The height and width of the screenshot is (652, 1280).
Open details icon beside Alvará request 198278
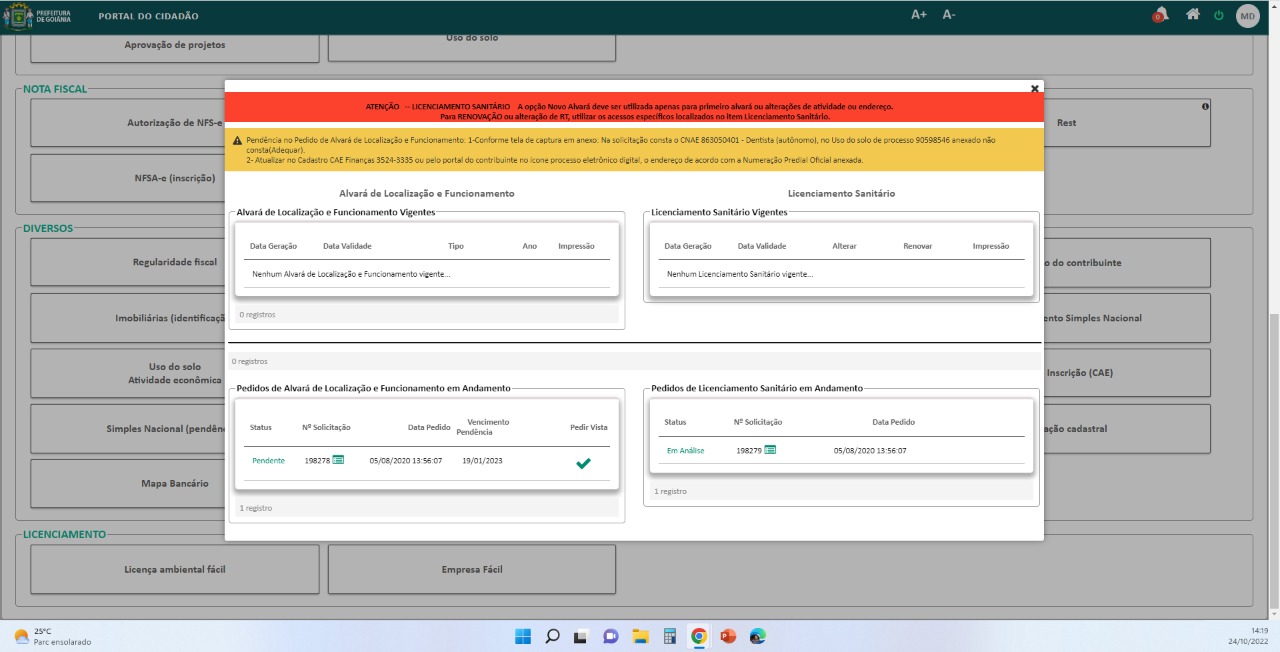(338, 460)
